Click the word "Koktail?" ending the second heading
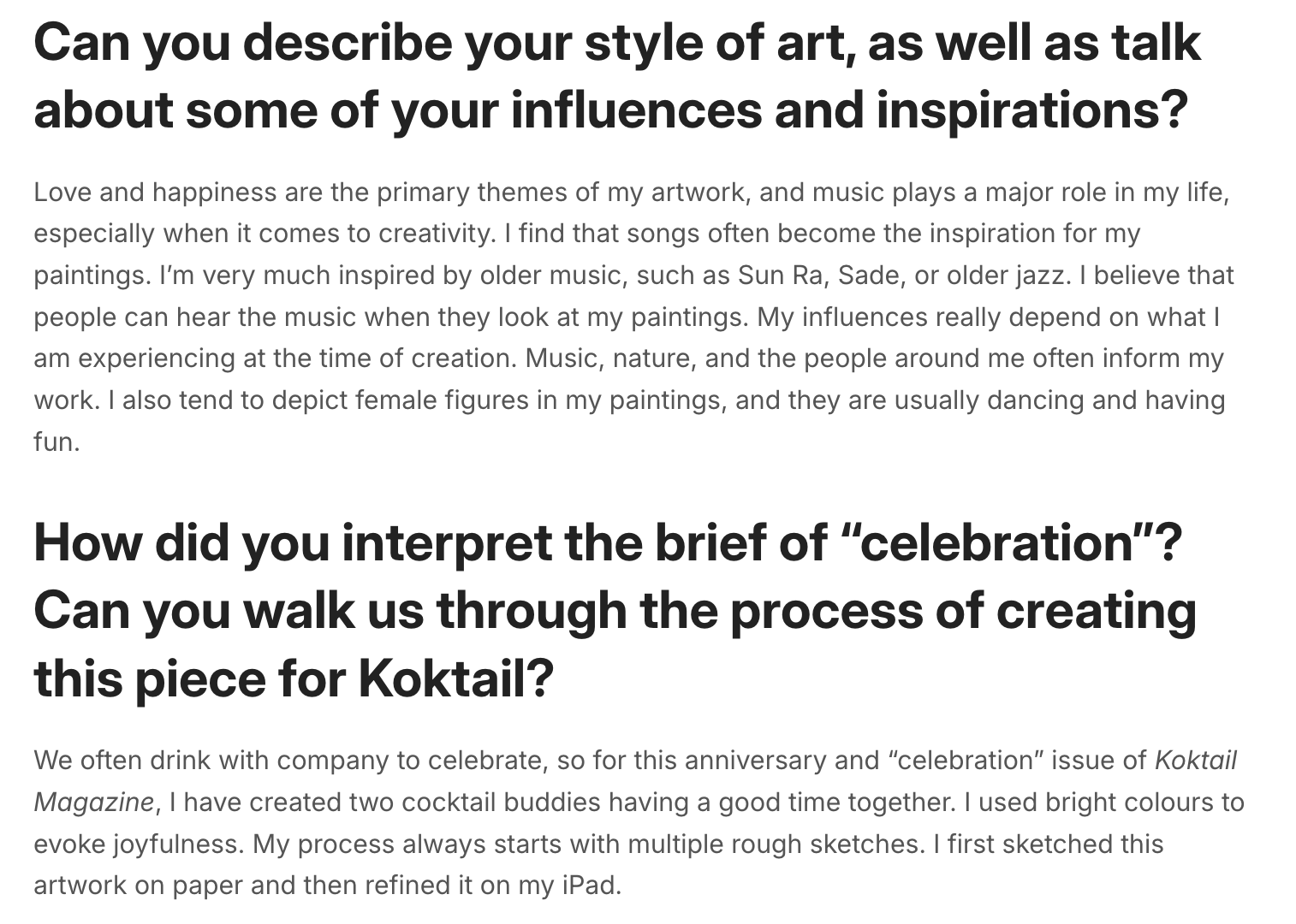Viewport: 1296px width, 924px height. [455, 679]
